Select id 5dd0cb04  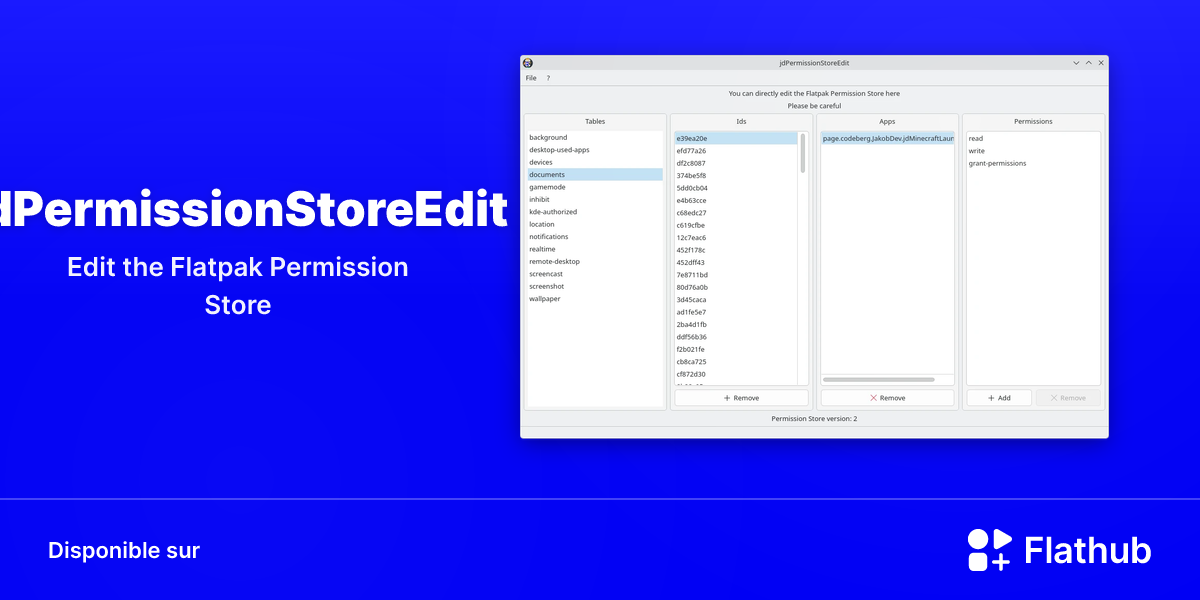click(x=736, y=188)
